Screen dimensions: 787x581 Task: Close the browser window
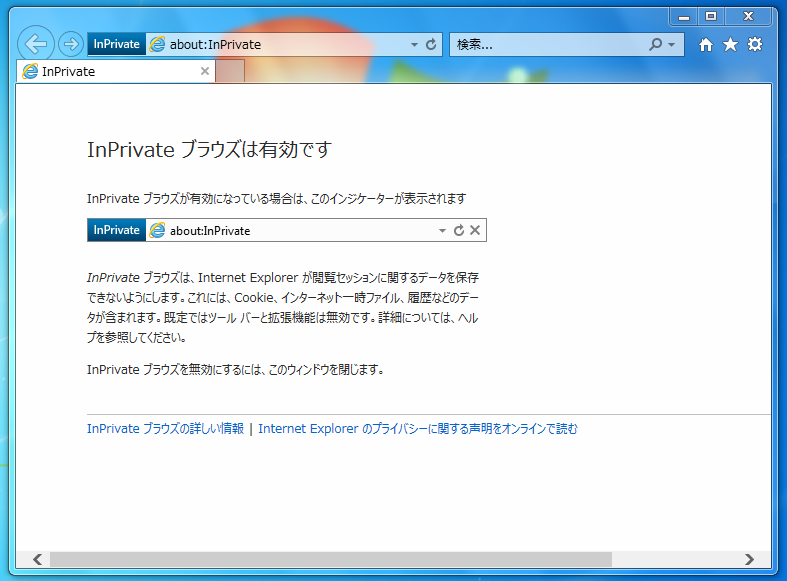pos(748,17)
